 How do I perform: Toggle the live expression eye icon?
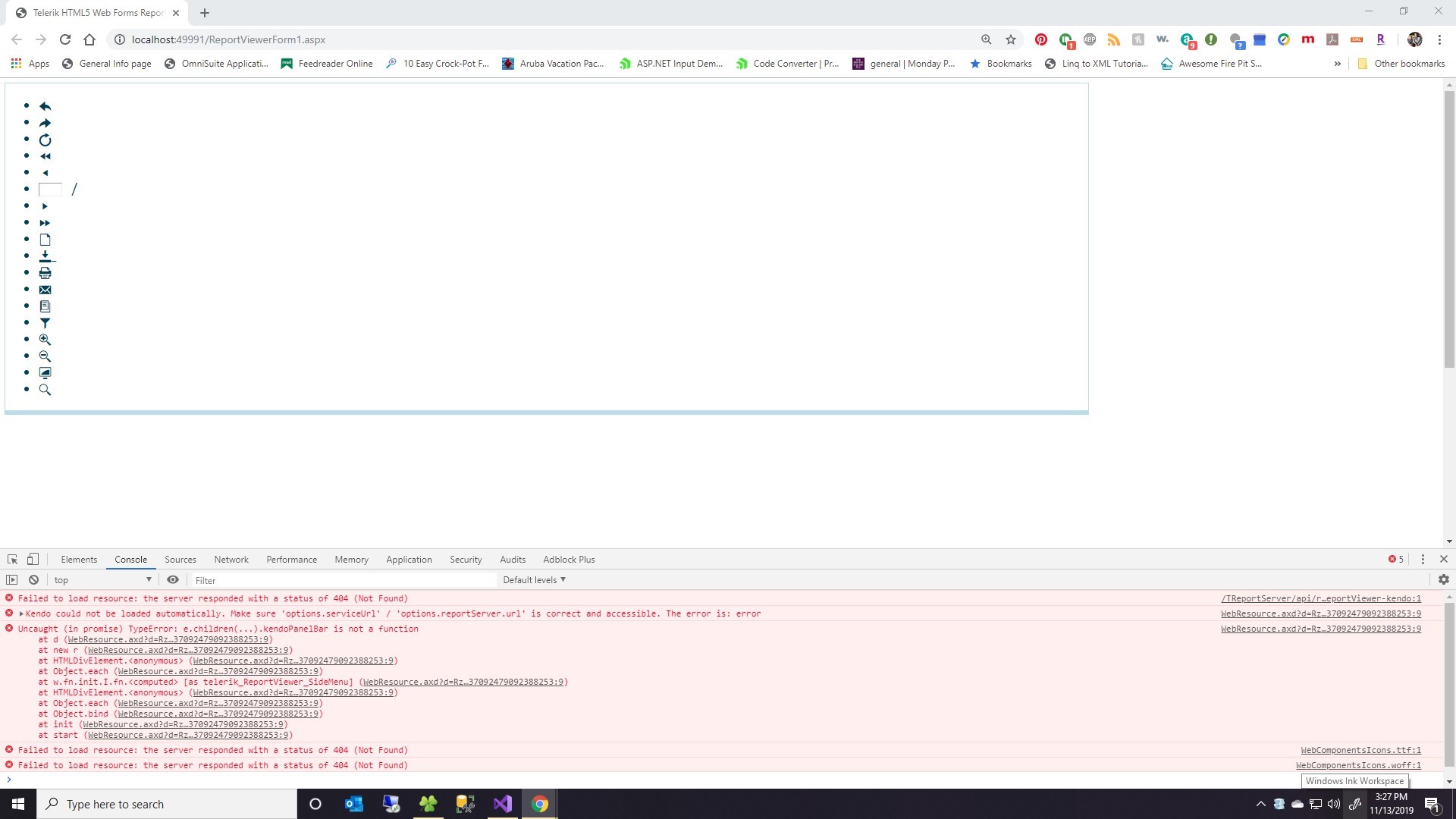pyautogui.click(x=173, y=580)
